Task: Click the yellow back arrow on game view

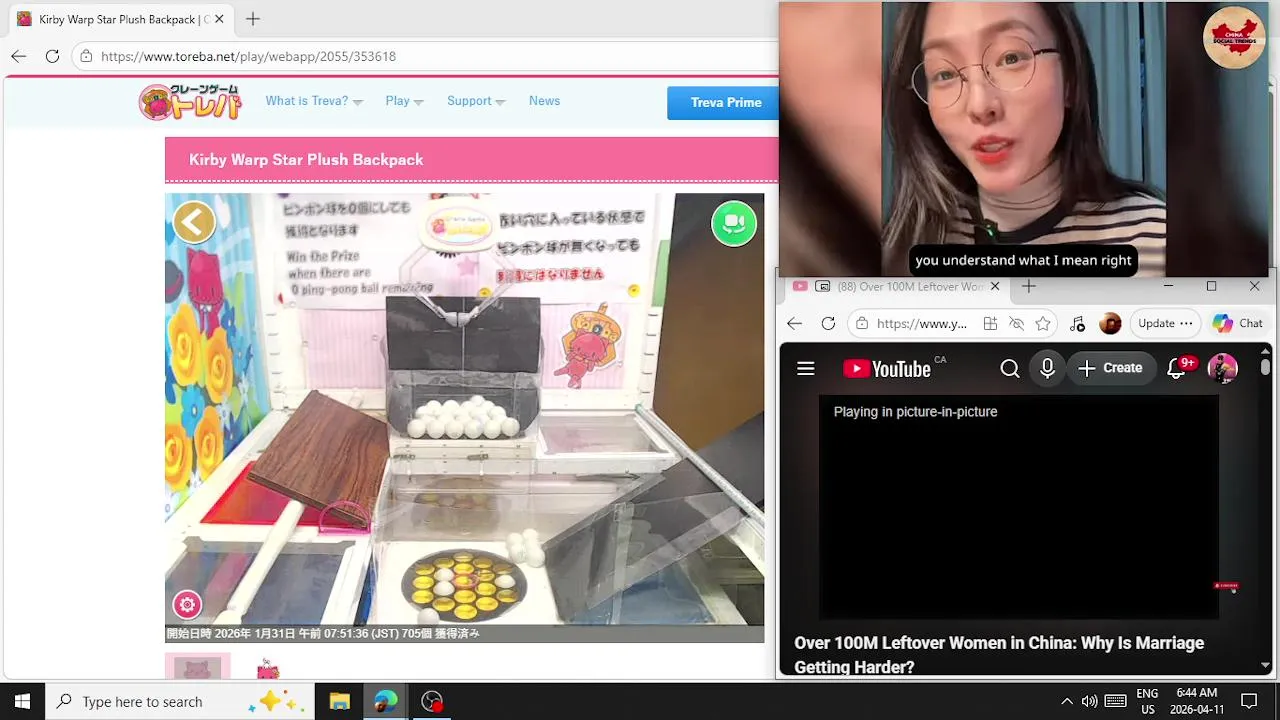Action: (x=194, y=222)
